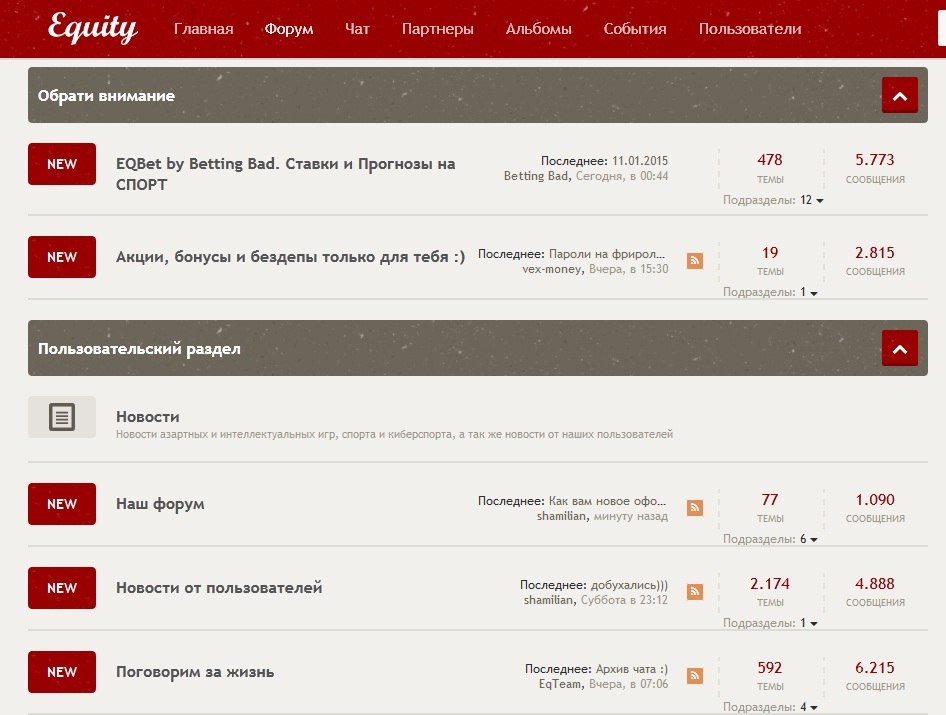Click the Новости document icon
Image resolution: width=946 pixels, height=715 pixels.
[x=62, y=417]
